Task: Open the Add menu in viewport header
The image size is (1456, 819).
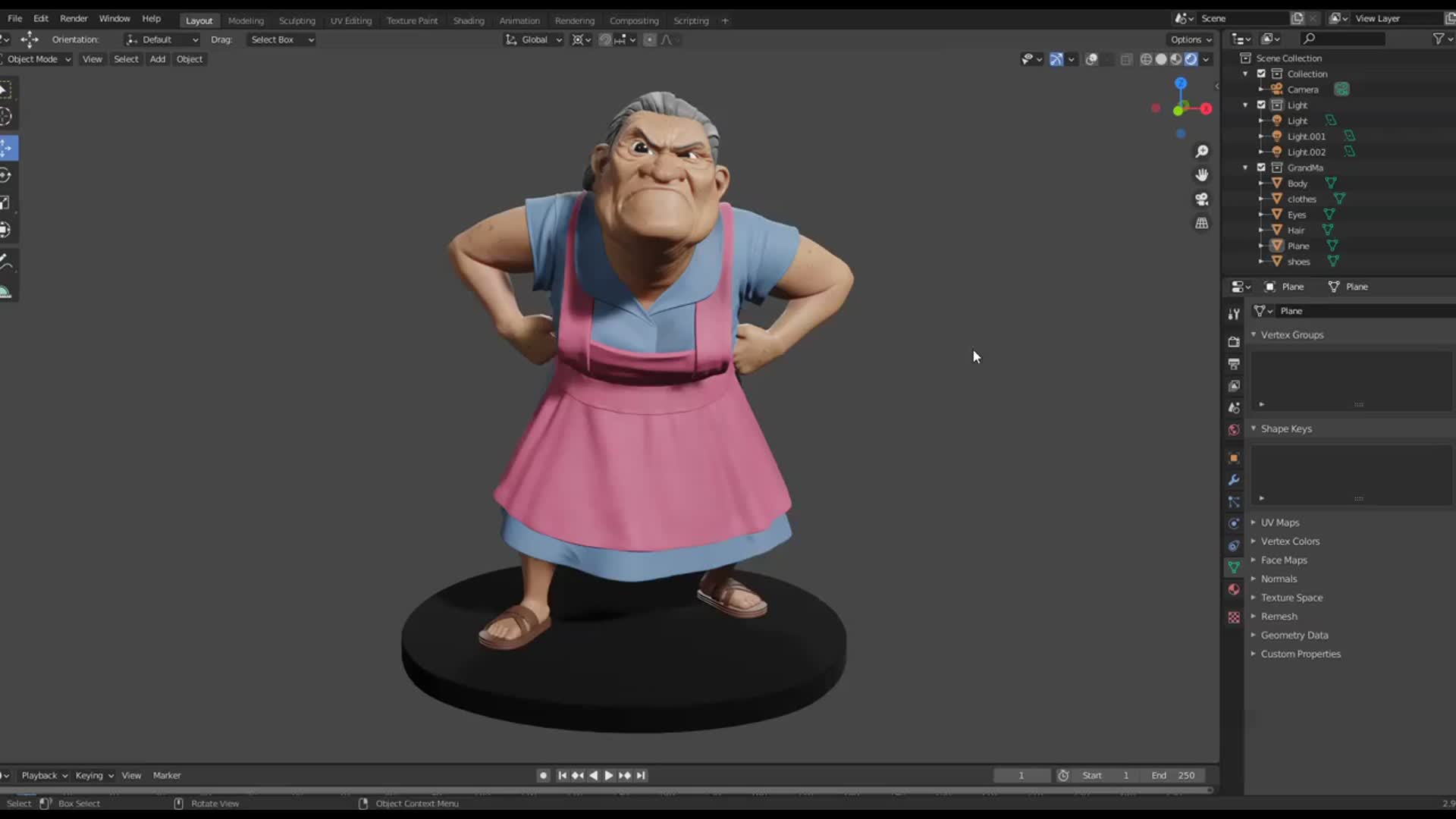Action: pyautogui.click(x=157, y=59)
